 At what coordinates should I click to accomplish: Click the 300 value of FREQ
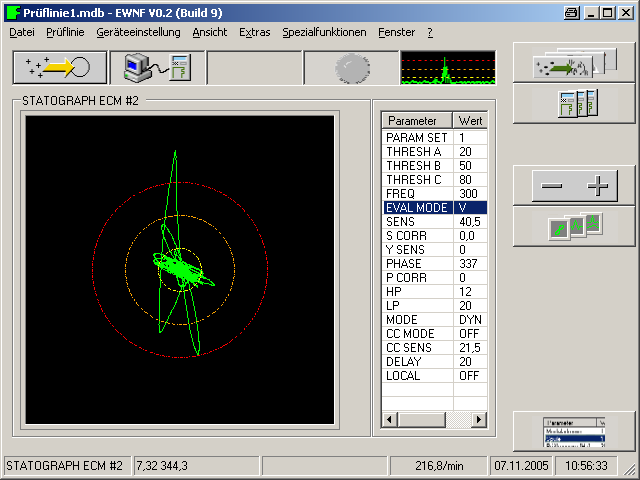click(x=468, y=193)
